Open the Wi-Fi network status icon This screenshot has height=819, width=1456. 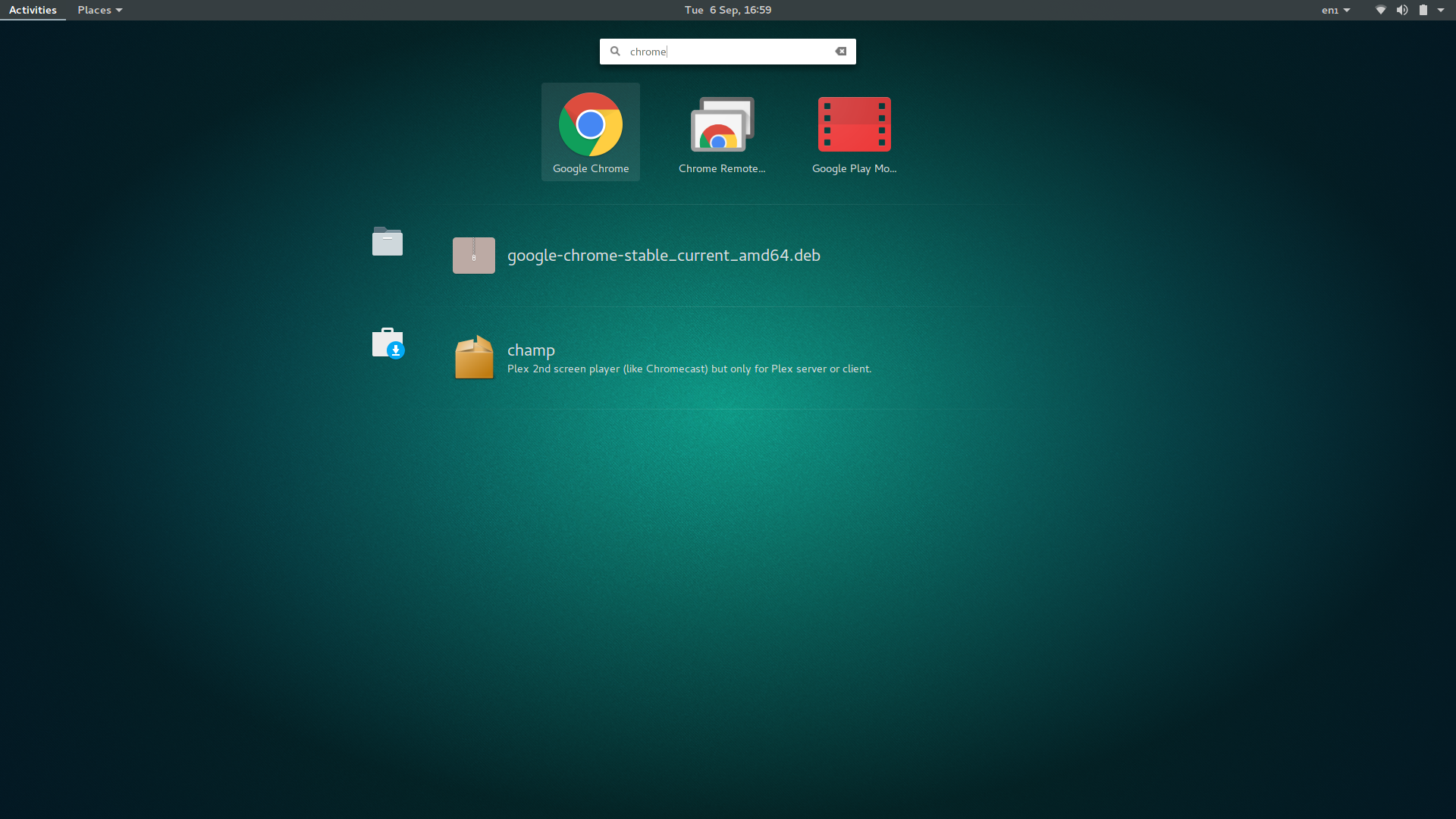[1381, 10]
